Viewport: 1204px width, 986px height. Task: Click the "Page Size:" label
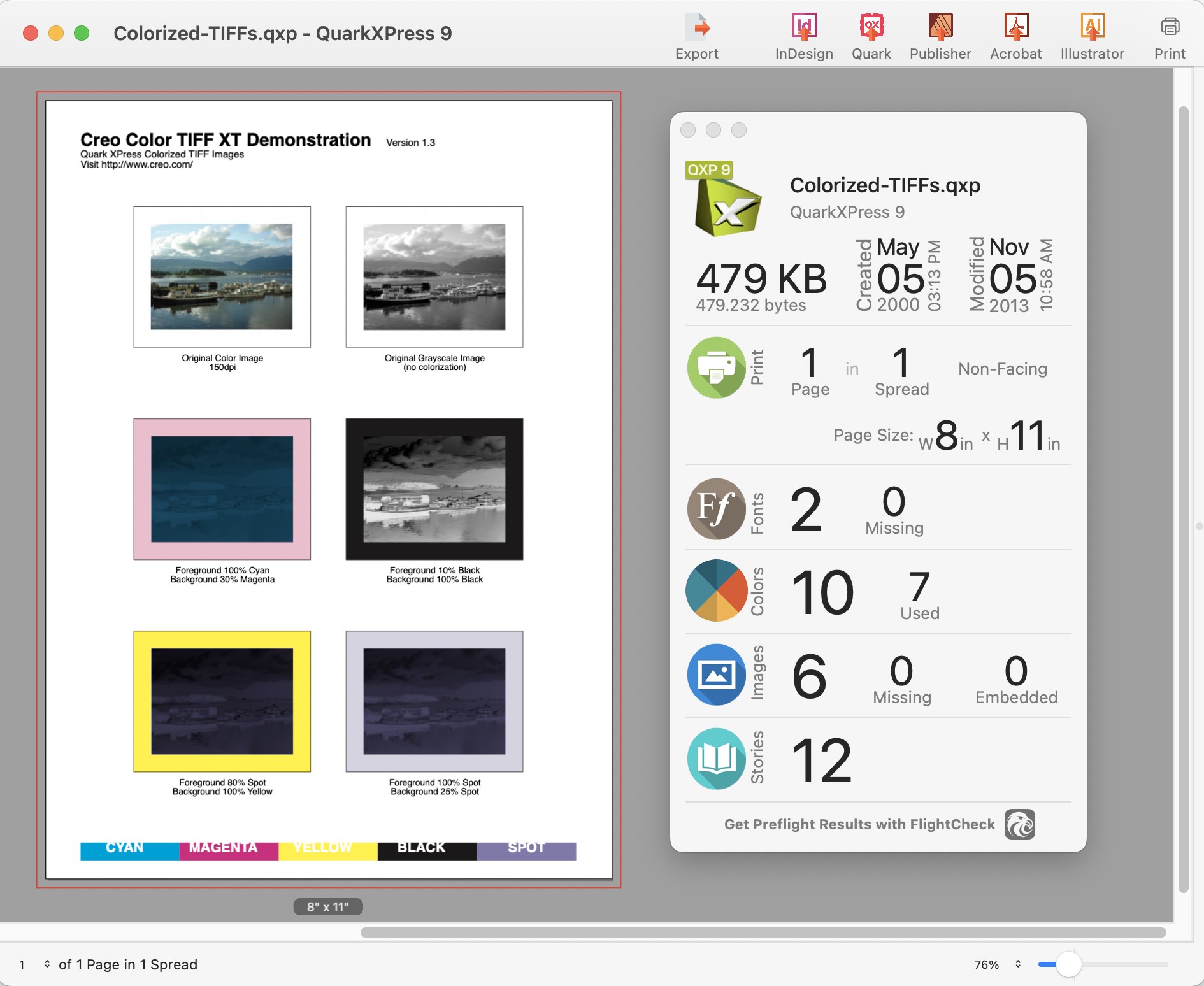(873, 435)
